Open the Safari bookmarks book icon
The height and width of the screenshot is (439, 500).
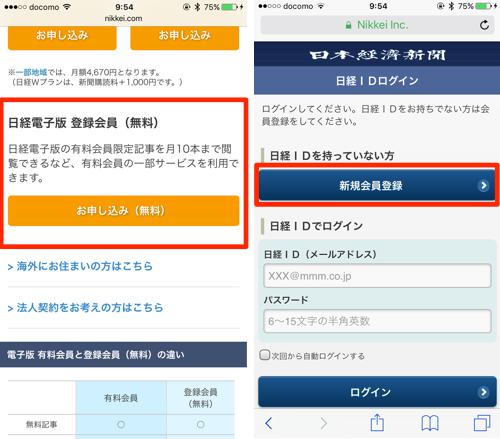[430, 423]
